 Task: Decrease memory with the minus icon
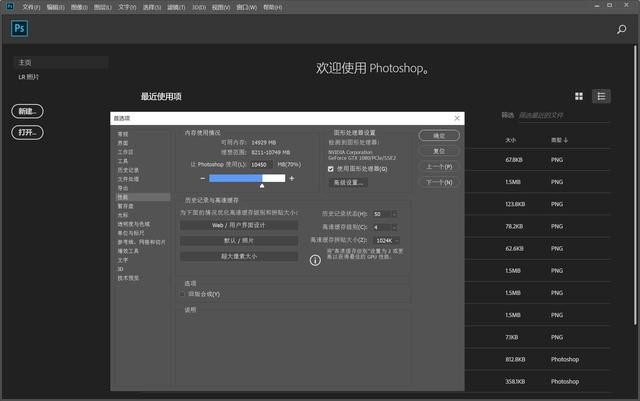point(202,178)
